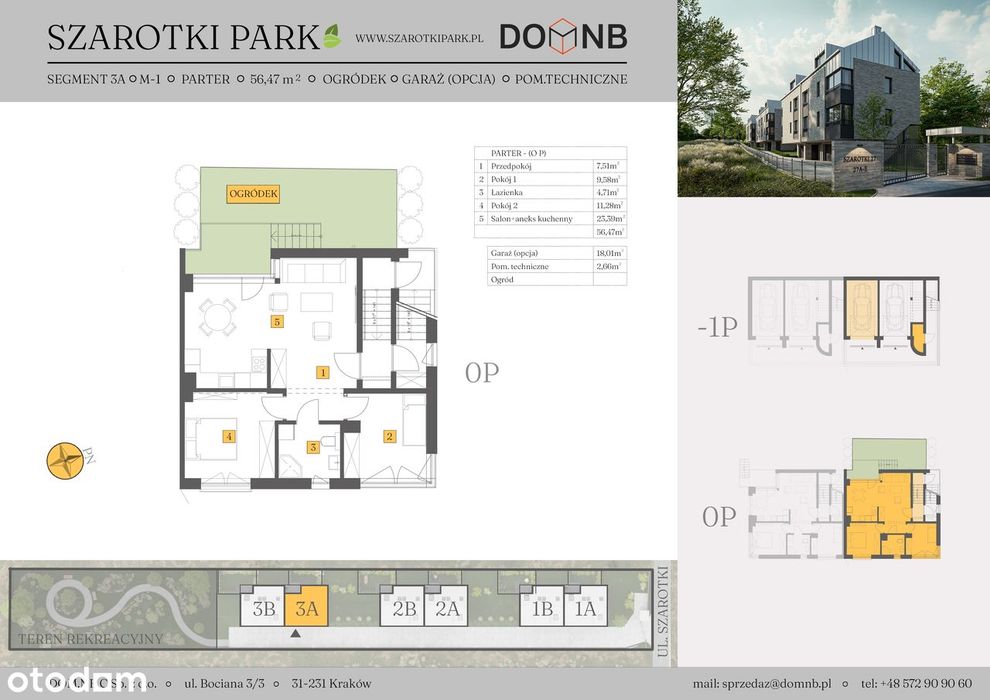Select room marker 5 in the living room
This screenshot has width=990, height=700.
[x=277, y=321]
